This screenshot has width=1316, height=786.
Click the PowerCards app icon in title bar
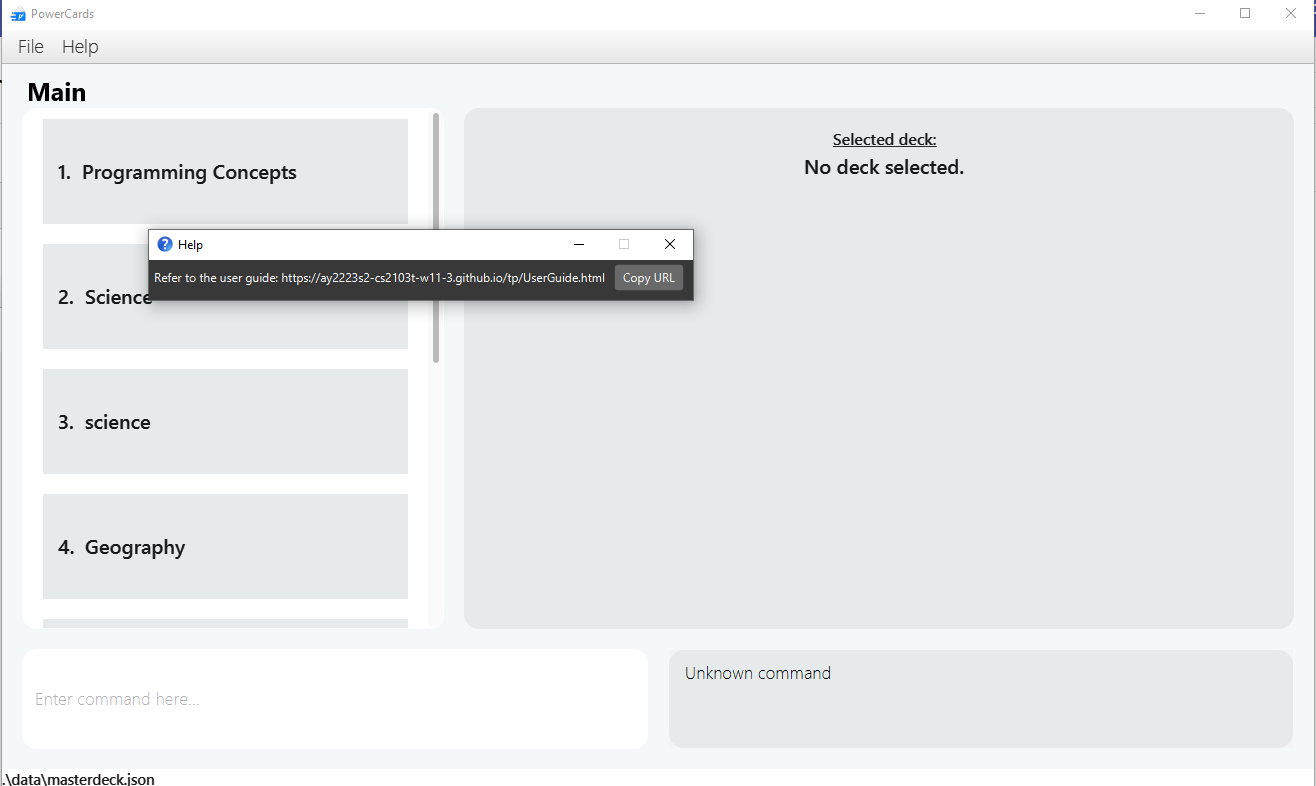point(17,14)
